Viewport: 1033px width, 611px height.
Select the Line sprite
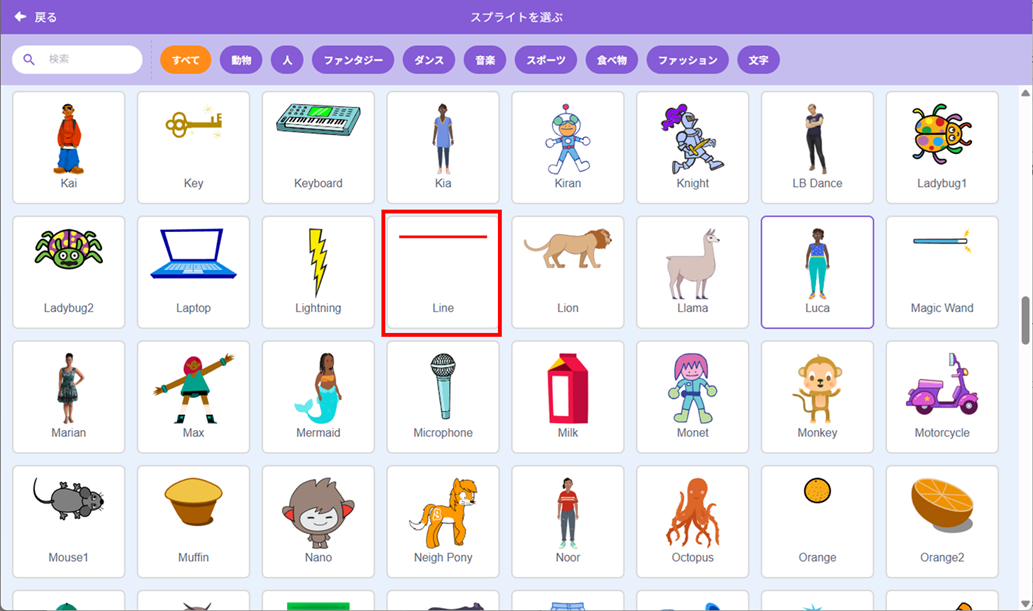coord(443,272)
